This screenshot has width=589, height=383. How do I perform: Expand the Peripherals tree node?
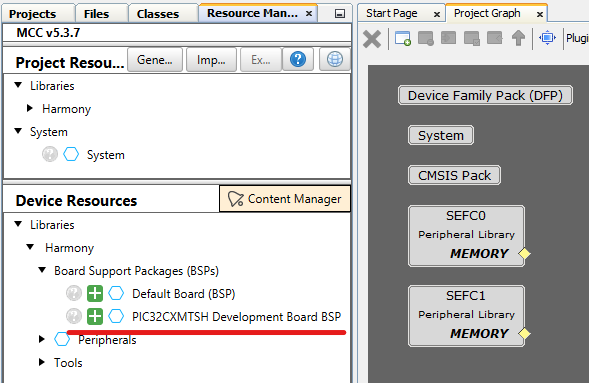coord(42,339)
